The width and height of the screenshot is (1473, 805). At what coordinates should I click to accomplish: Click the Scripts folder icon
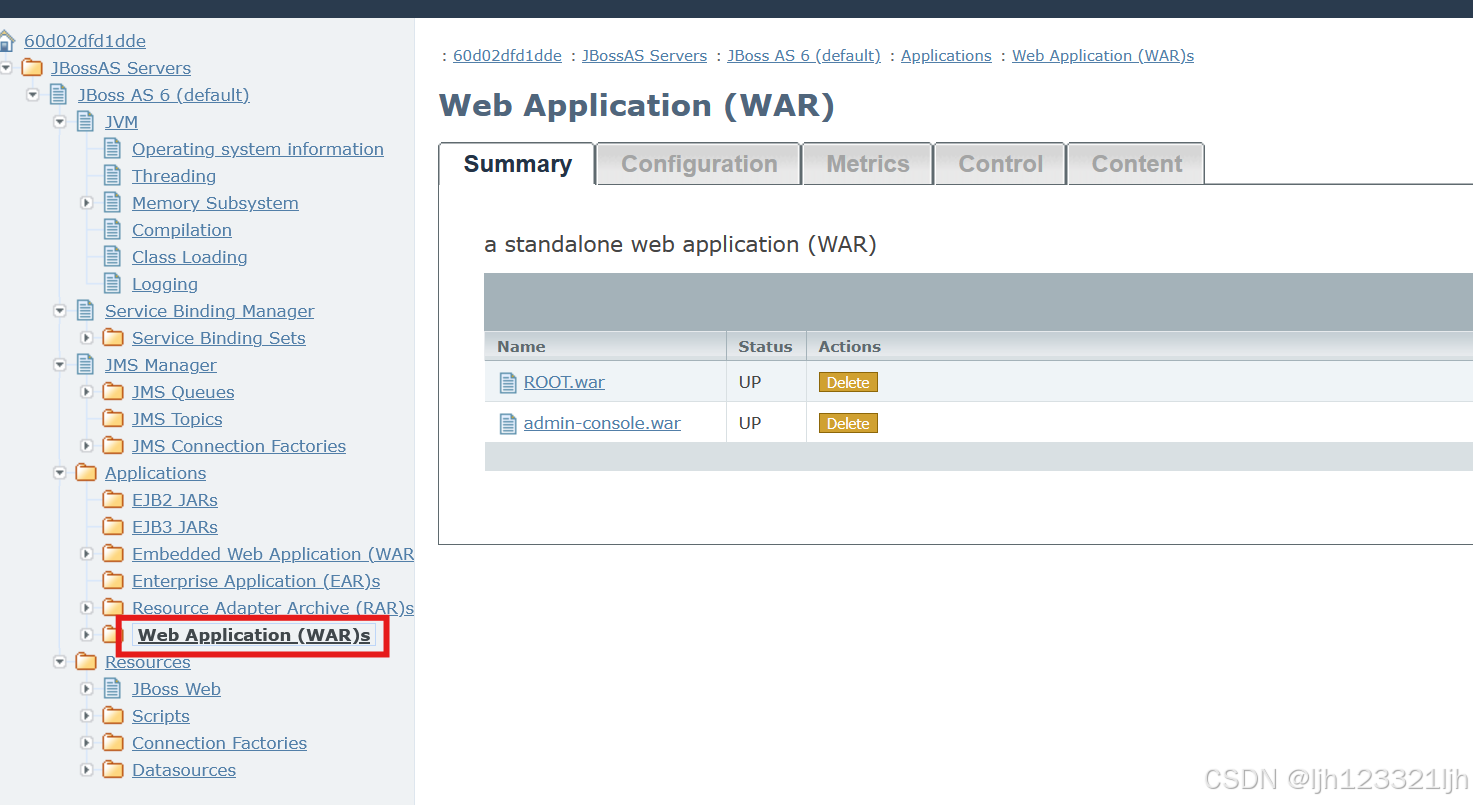(113, 716)
